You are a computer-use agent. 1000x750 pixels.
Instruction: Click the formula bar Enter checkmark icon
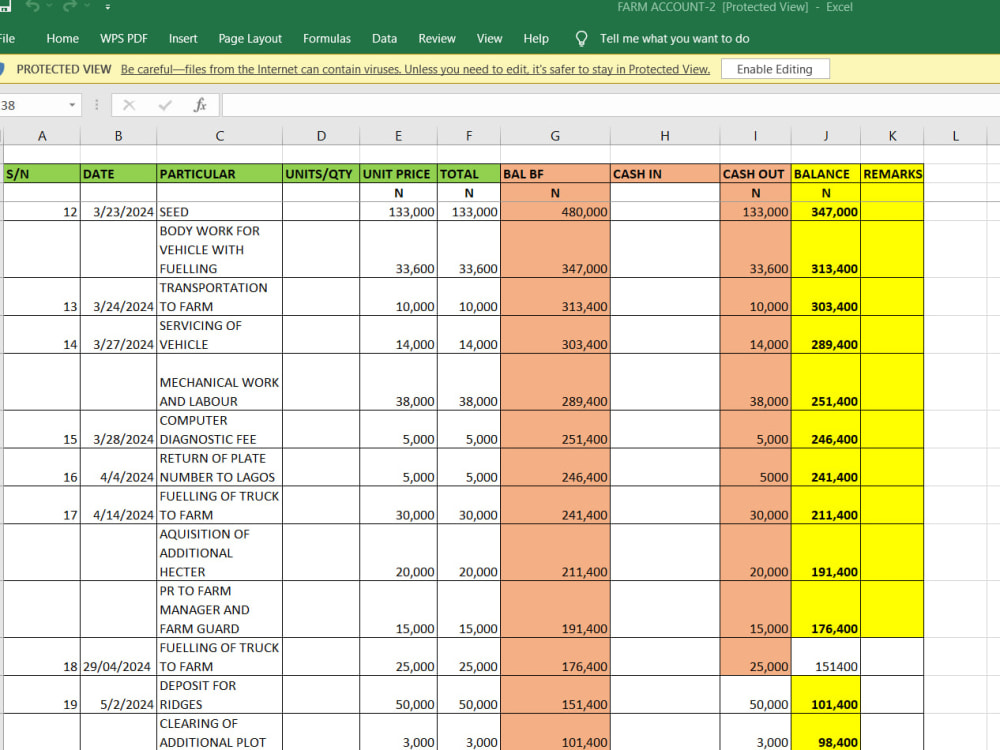tap(165, 105)
